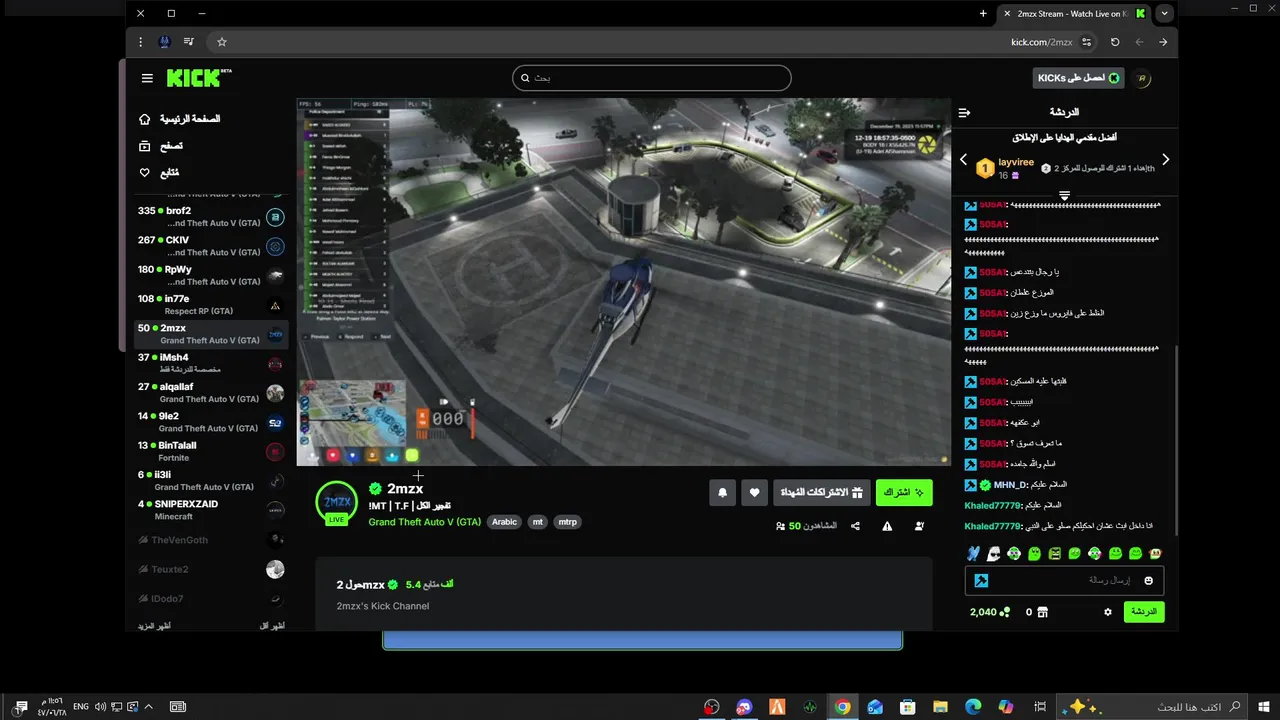Click the 2,040 channel points balance
Screen dimensions: 1280x720
990,612
